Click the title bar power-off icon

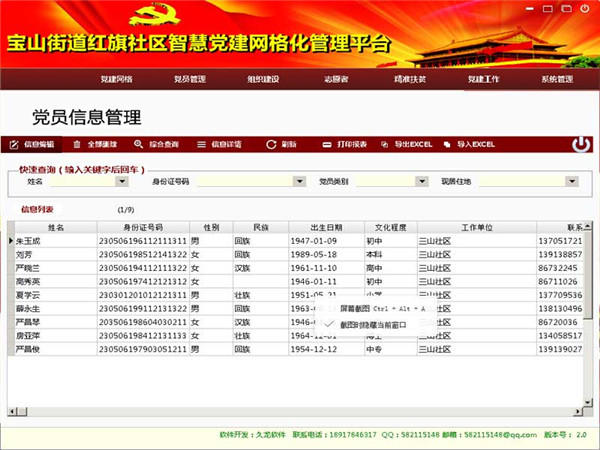585,8
